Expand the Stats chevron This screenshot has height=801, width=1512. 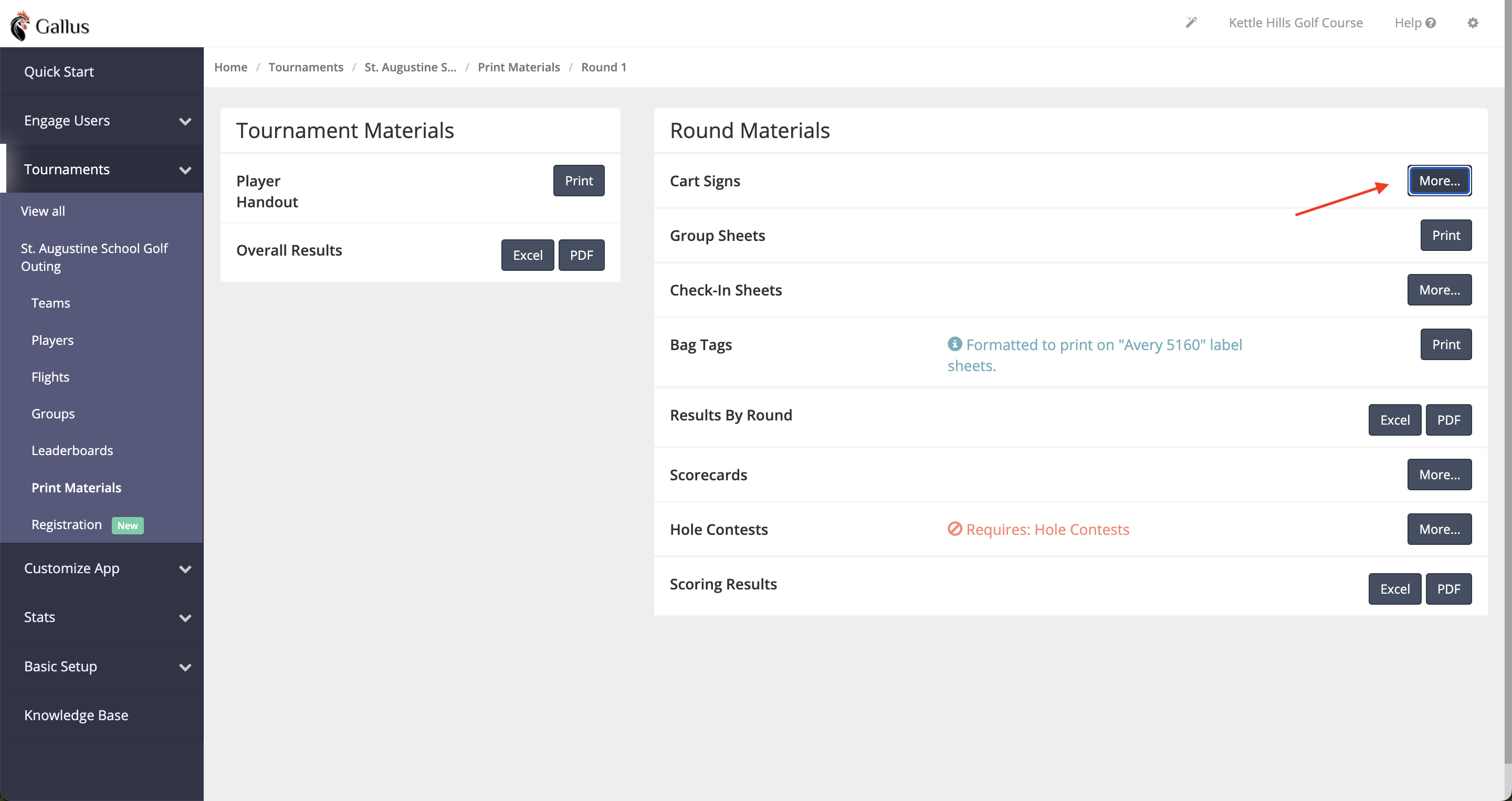(185, 618)
